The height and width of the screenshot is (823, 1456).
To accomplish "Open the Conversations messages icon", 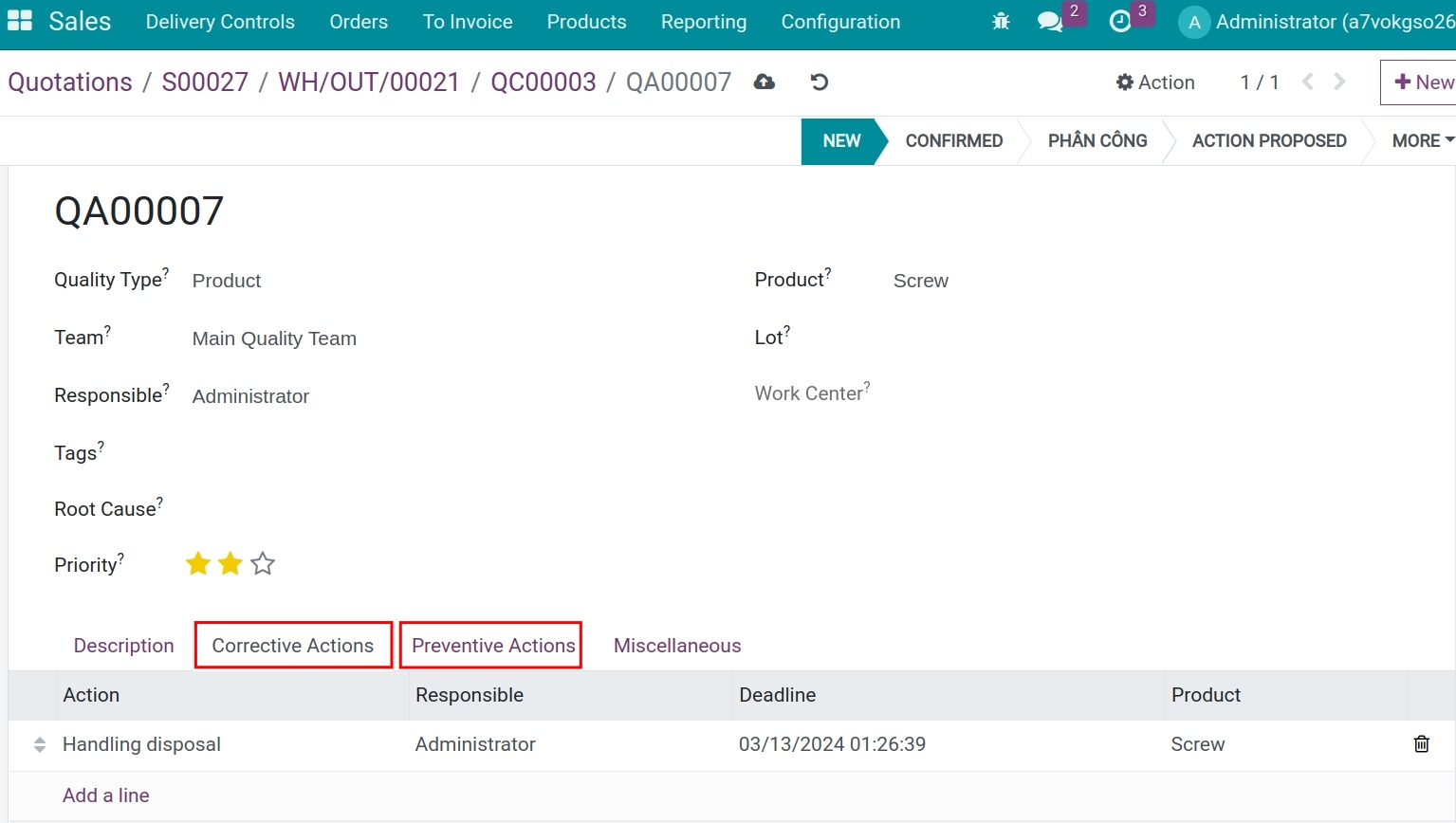I will [1048, 21].
